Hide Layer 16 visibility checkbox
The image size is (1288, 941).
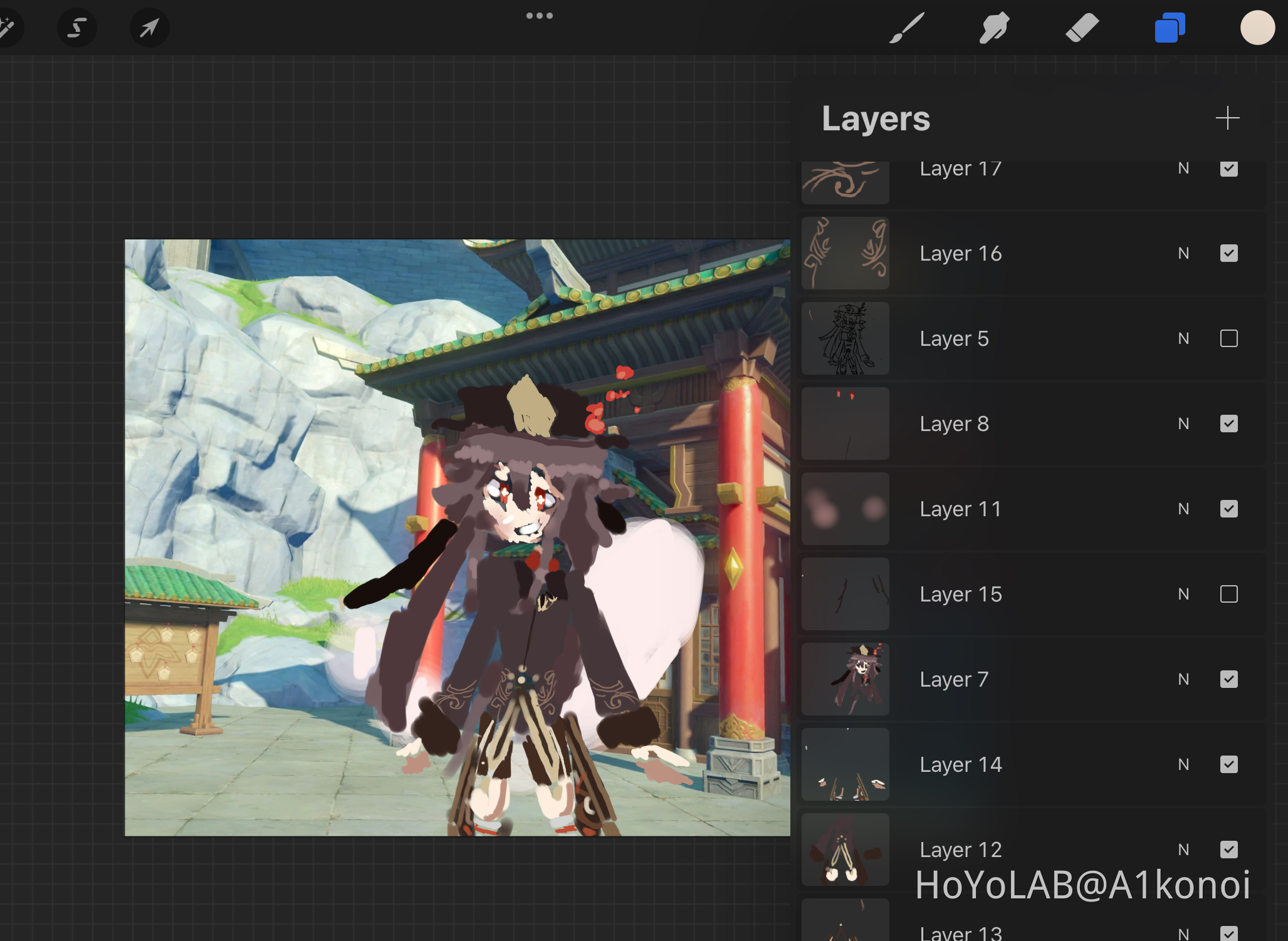1228,254
